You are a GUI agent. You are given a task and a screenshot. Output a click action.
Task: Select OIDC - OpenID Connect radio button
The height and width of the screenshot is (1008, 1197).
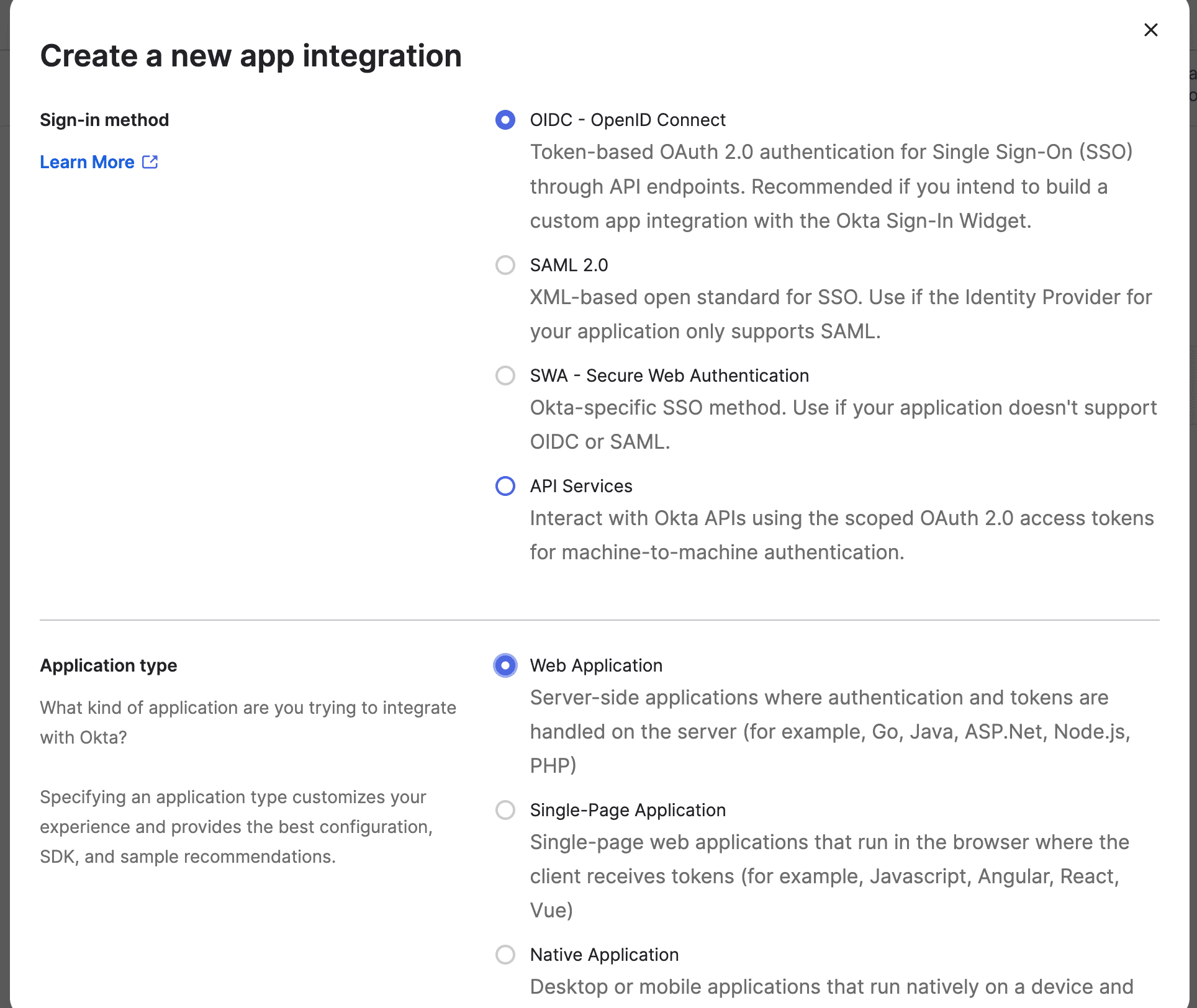[x=505, y=120]
